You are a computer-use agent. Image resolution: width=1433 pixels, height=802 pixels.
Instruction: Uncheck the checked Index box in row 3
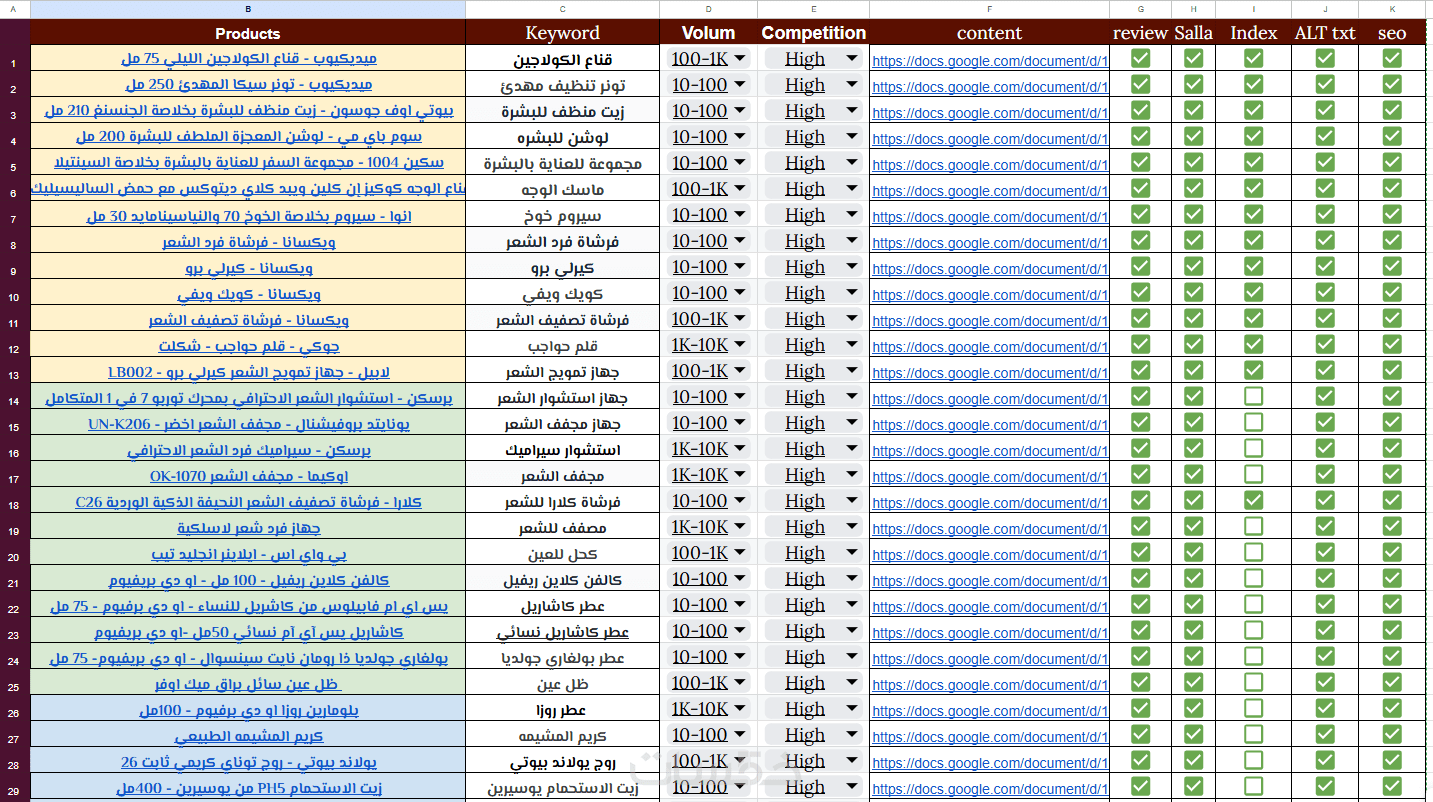click(x=1253, y=110)
